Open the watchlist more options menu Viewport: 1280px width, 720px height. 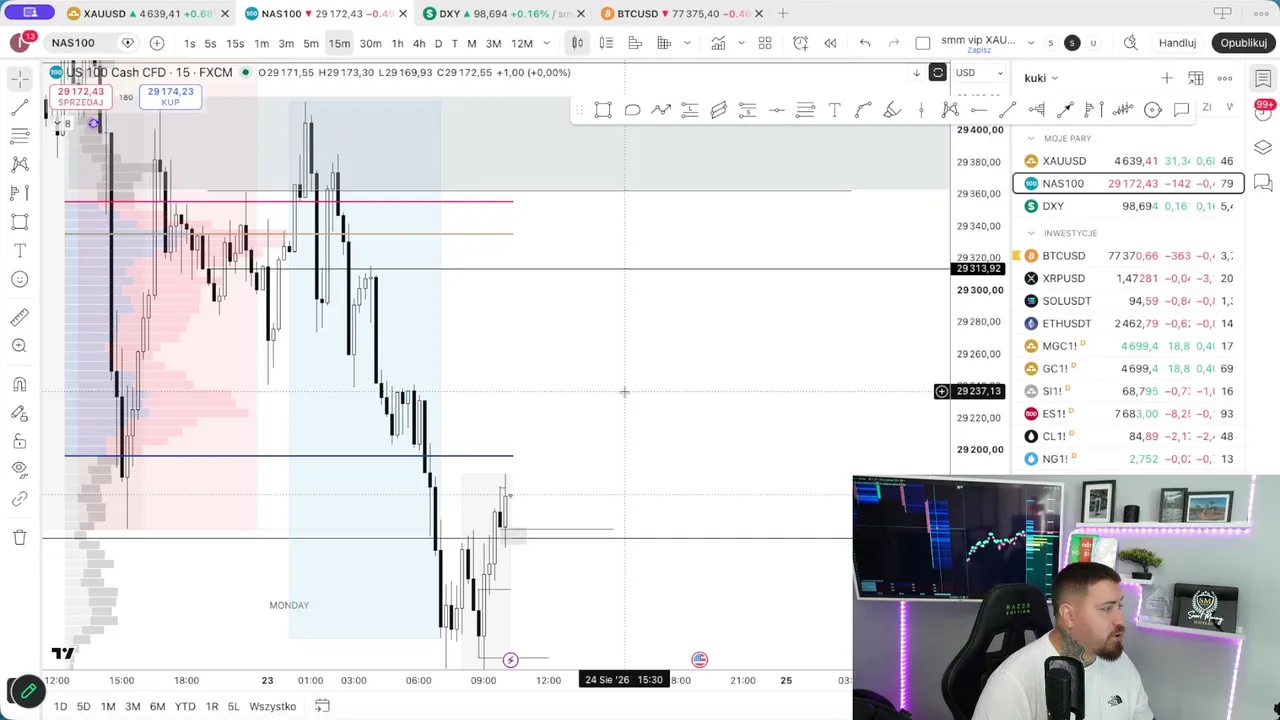[1225, 78]
